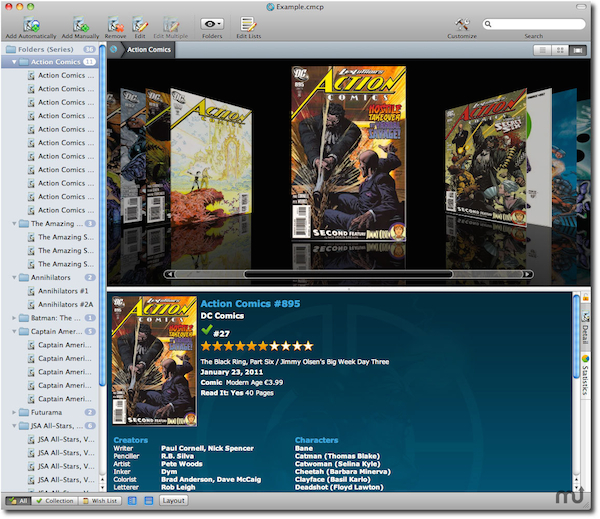Click the Edit Multiple toolbar icon
This screenshot has height=519, width=600.
[x=171, y=24]
